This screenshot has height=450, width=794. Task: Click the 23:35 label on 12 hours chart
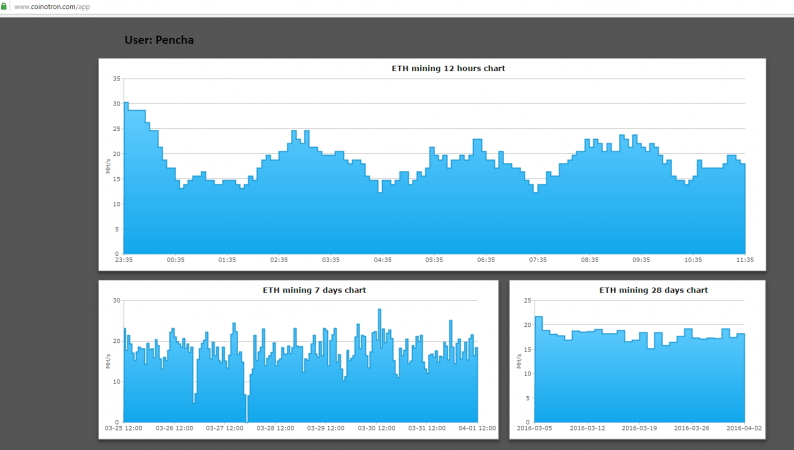point(124,260)
